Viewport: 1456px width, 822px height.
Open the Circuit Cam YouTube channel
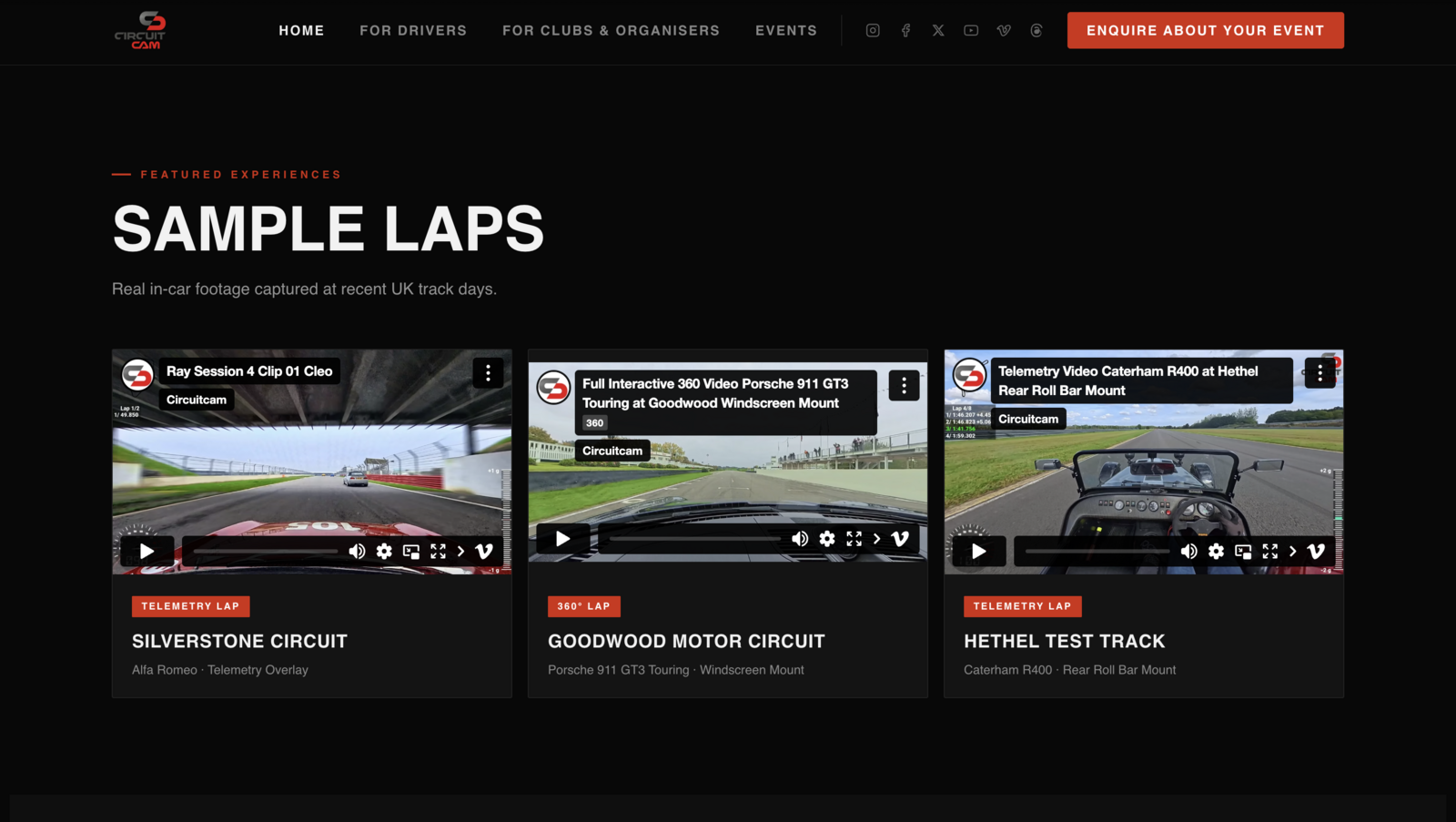[x=971, y=30]
